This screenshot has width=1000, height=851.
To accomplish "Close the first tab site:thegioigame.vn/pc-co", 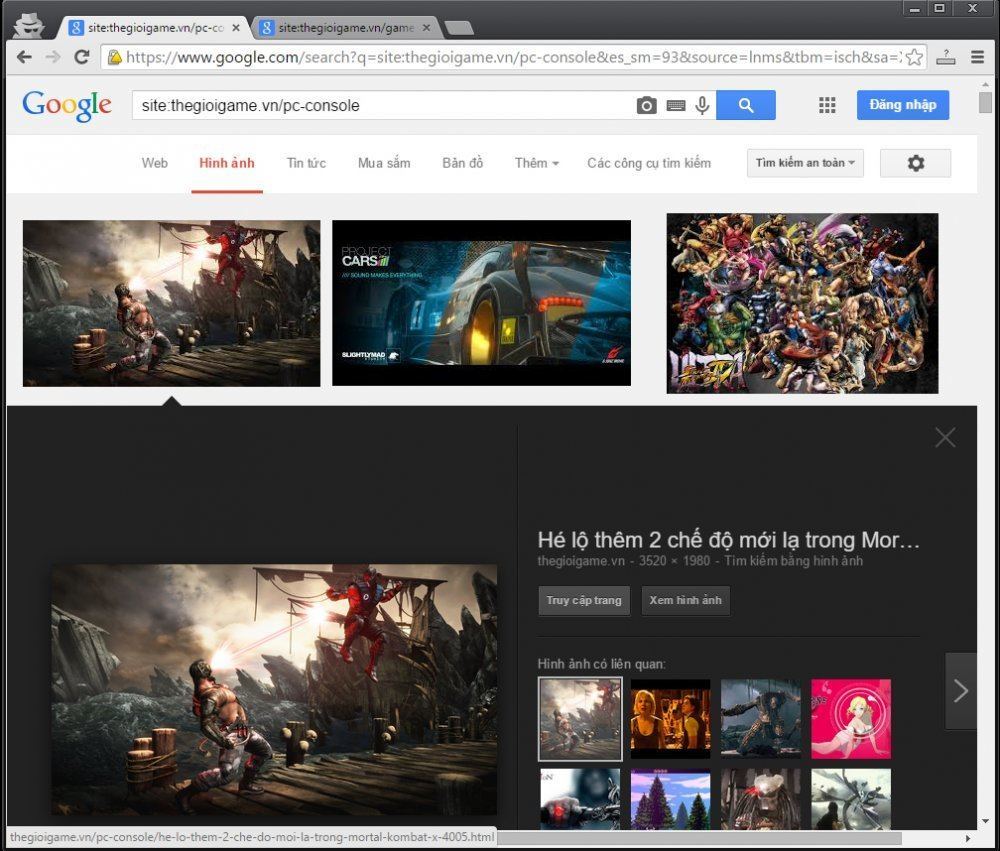I will [236, 28].
